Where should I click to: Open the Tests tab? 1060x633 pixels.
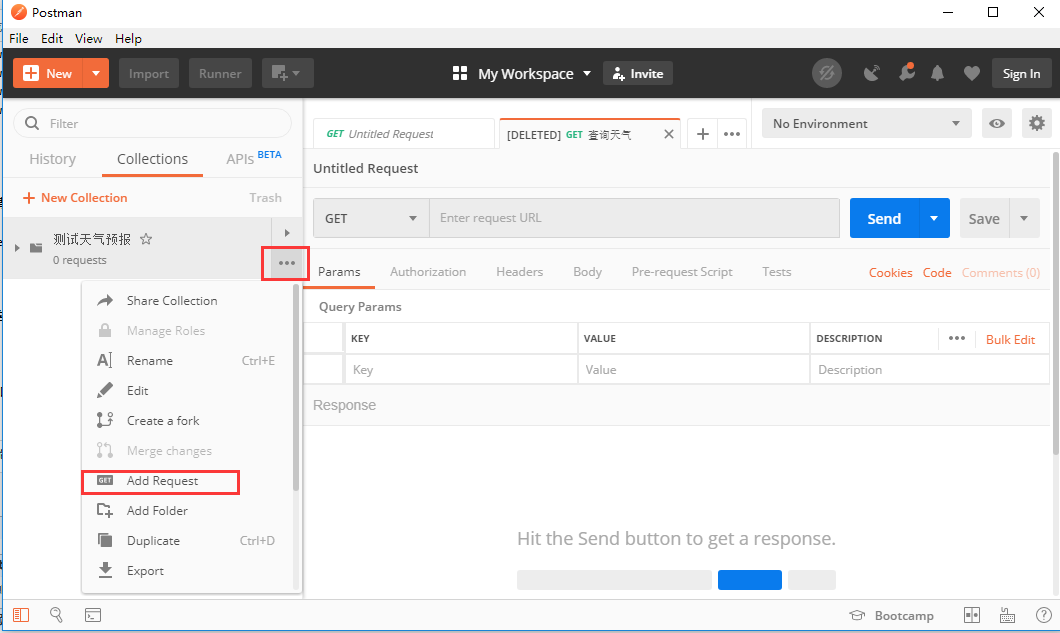click(777, 272)
